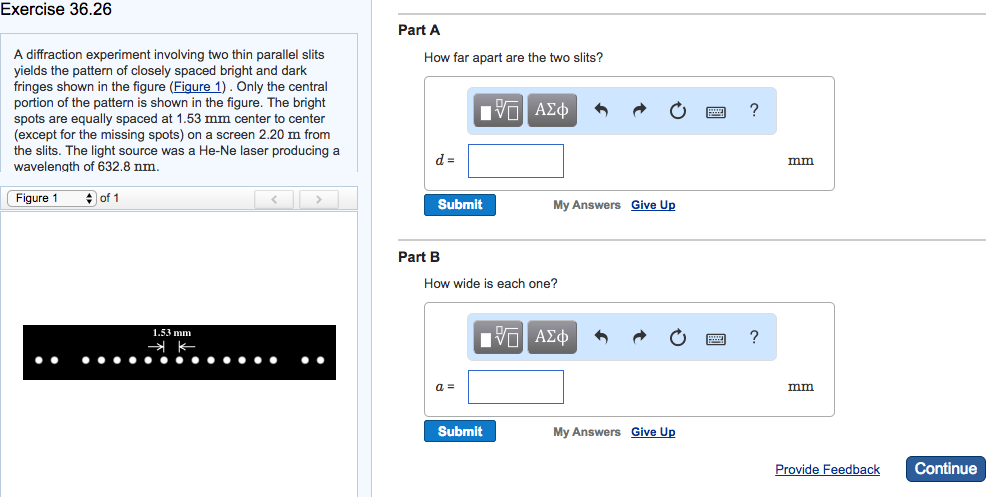995x497 pixels.
Task: Click redo arrow in Part B toolbar
Action: pyautogui.click(x=640, y=337)
